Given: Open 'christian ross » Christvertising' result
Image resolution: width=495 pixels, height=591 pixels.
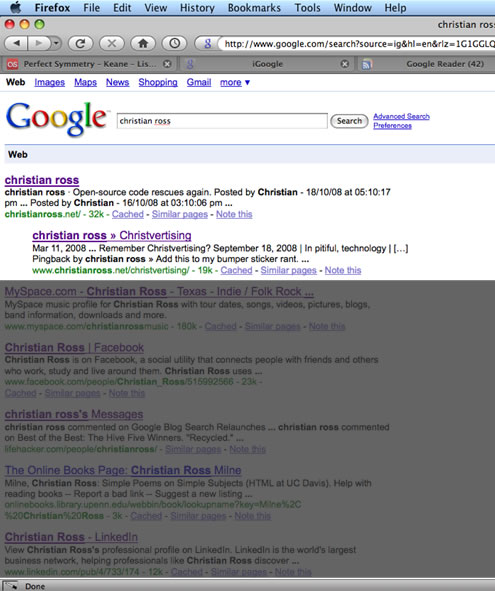Looking at the screenshot, I should coord(112,235).
